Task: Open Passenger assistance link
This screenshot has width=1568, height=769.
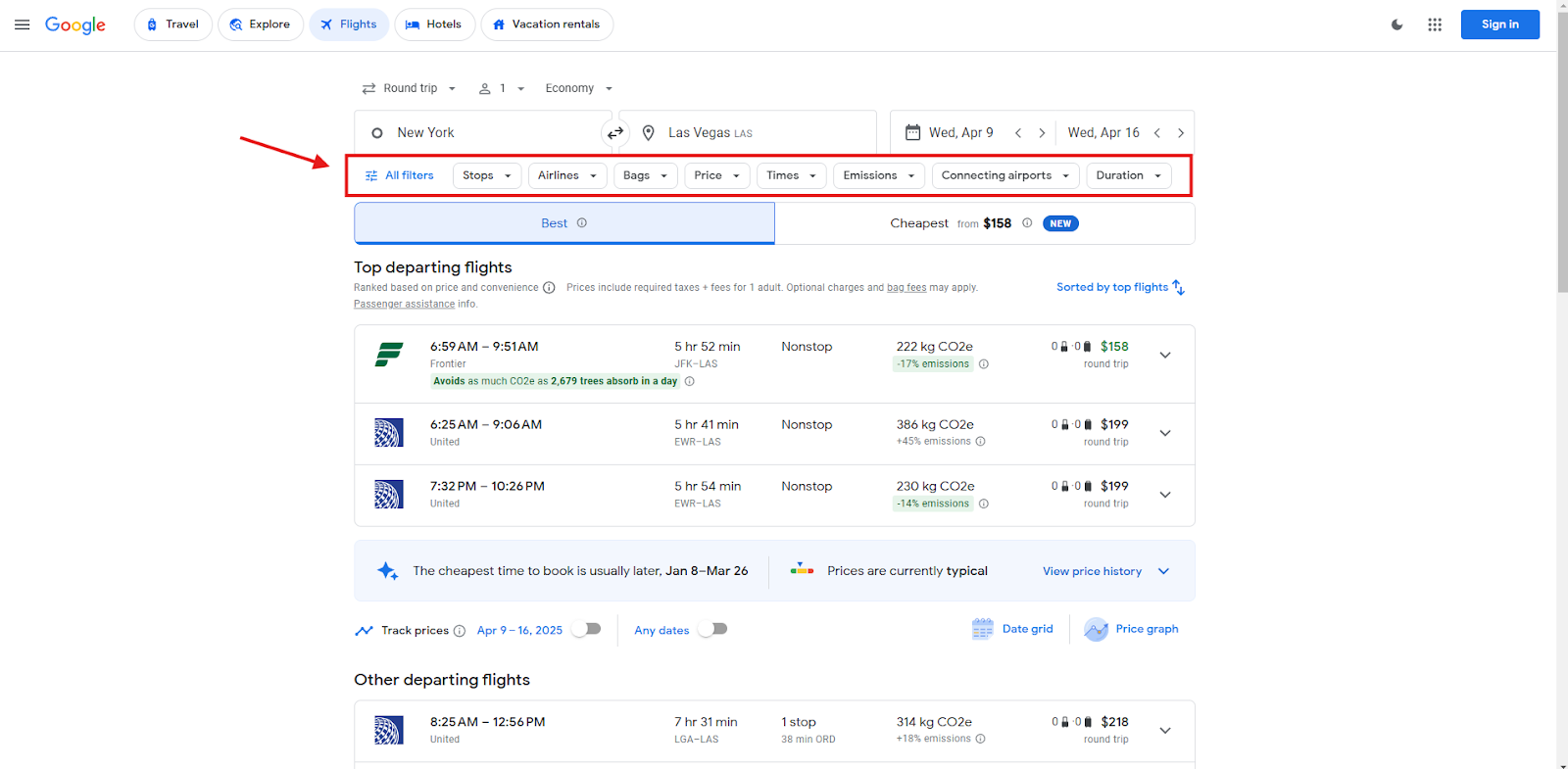Action: (x=404, y=305)
